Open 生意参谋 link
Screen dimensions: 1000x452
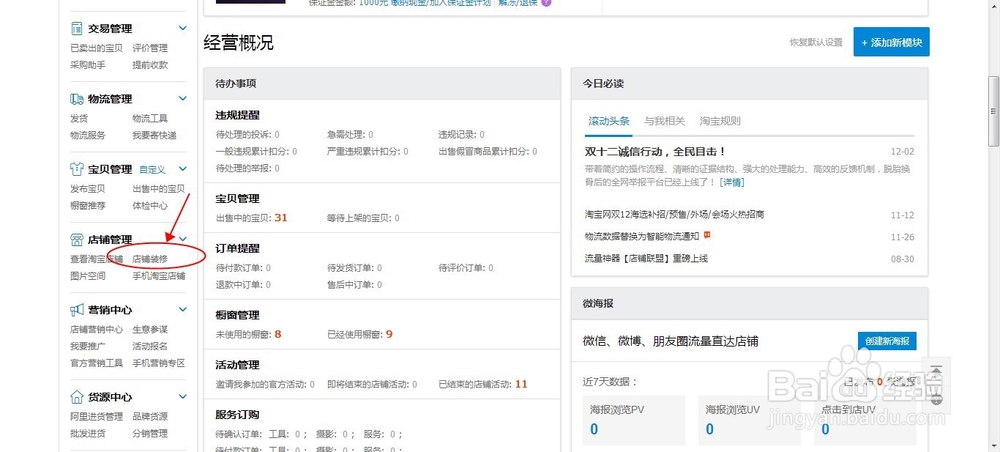coord(150,330)
